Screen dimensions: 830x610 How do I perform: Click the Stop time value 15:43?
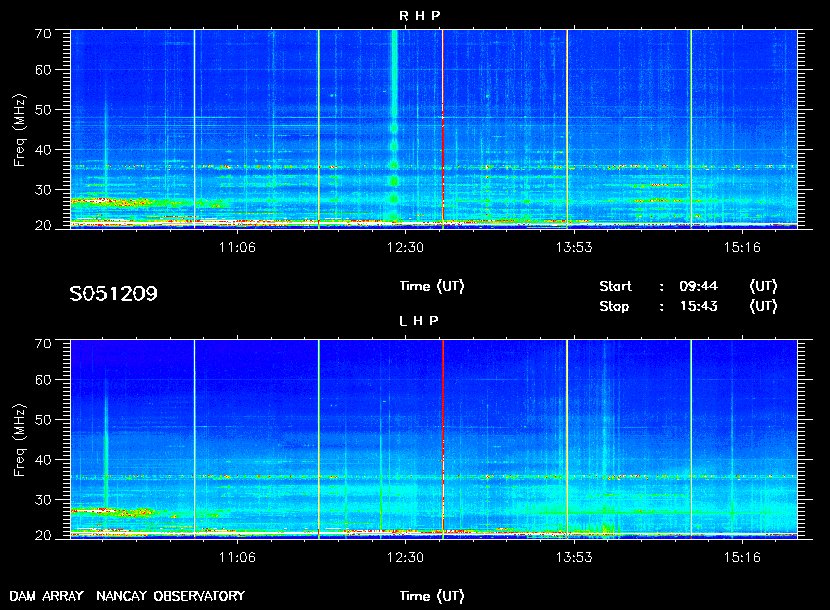tap(698, 307)
